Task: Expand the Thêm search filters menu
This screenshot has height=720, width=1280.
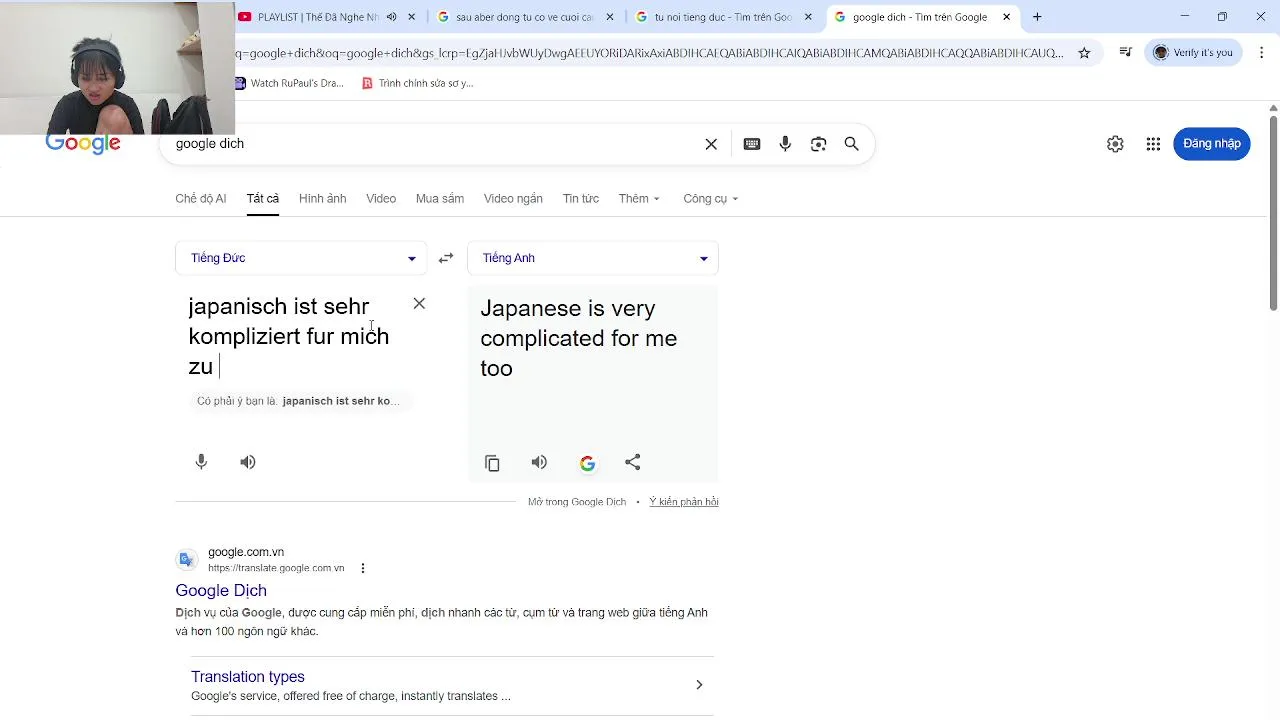Action: pyautogui.click(x=639, y=199)
